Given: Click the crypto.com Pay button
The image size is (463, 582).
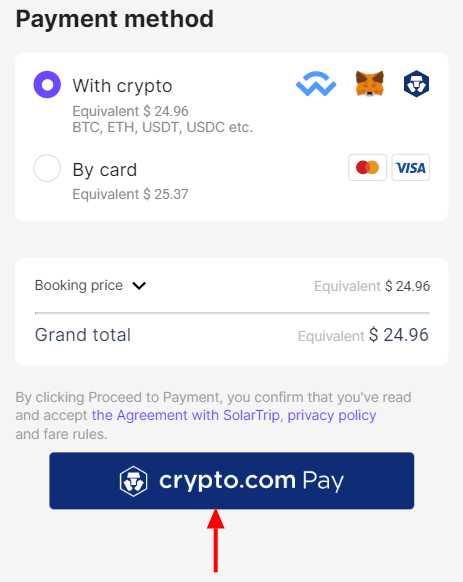Looking at the screenshot, I should click(232, 481).
